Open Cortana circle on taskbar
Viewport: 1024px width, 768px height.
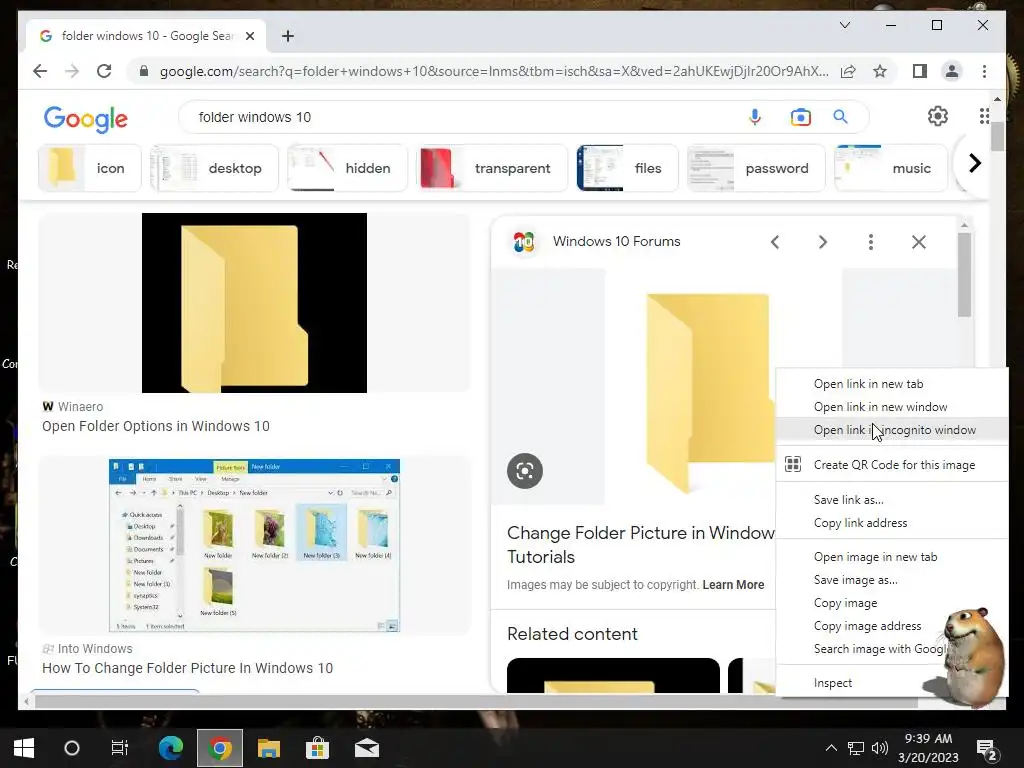click(72, 748)
